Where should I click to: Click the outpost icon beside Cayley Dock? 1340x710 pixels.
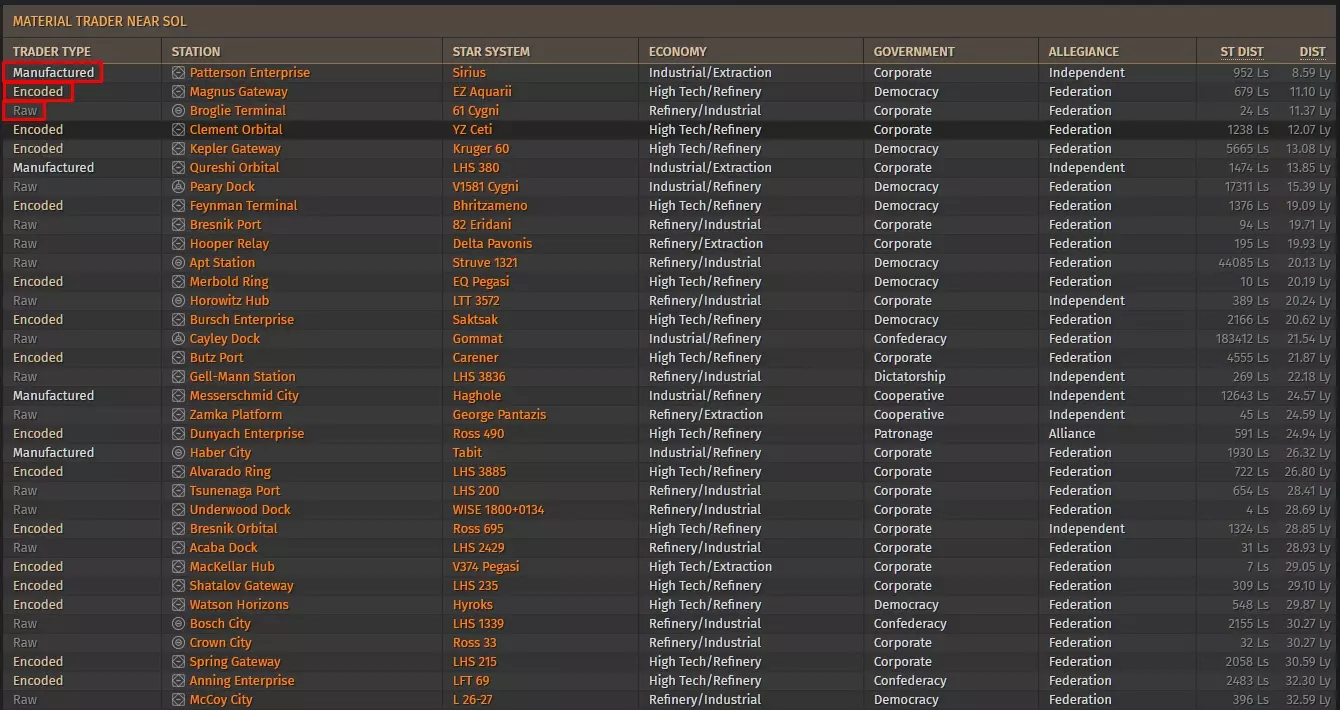[x=178, y=339]
